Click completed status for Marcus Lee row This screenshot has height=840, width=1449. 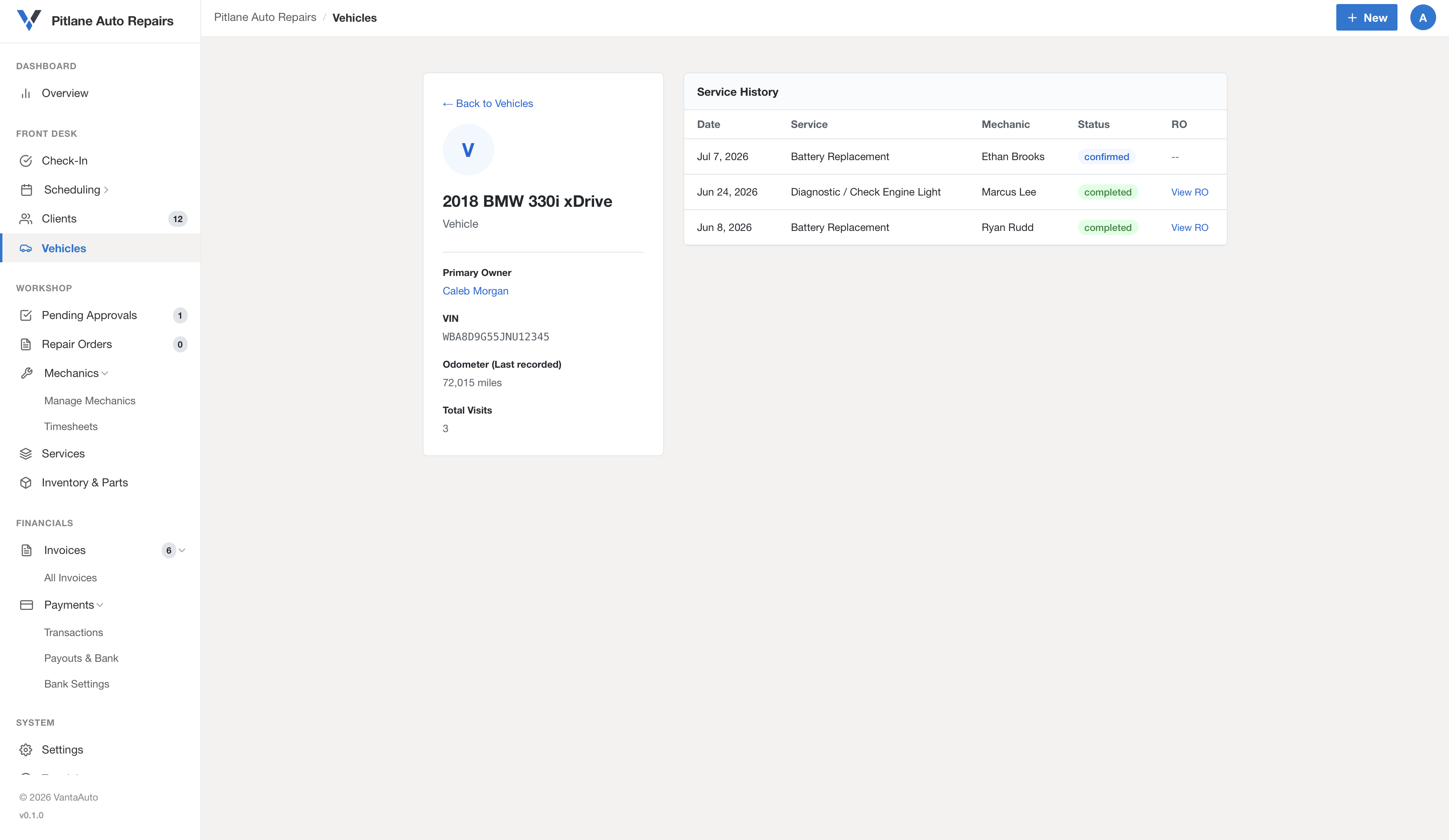coord(1107,192)
